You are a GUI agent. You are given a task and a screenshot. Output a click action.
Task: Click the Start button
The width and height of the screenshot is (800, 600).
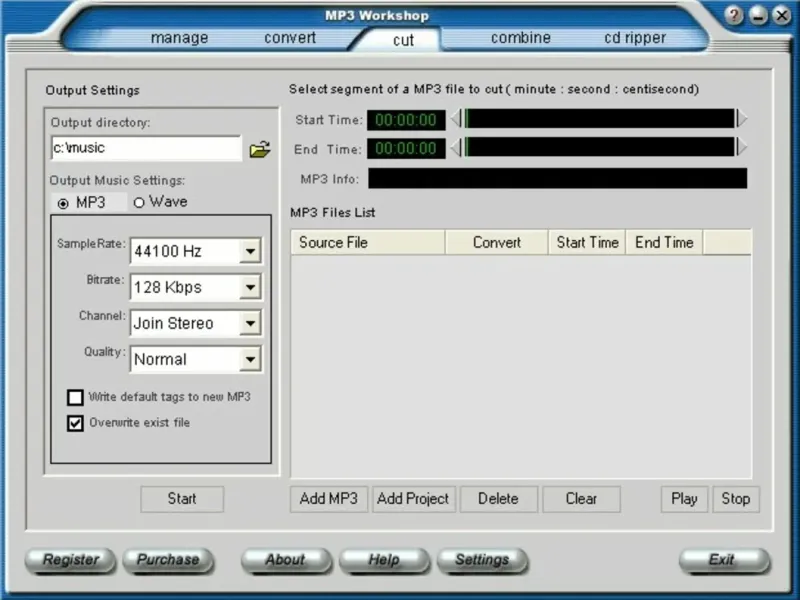coord(182,498)
